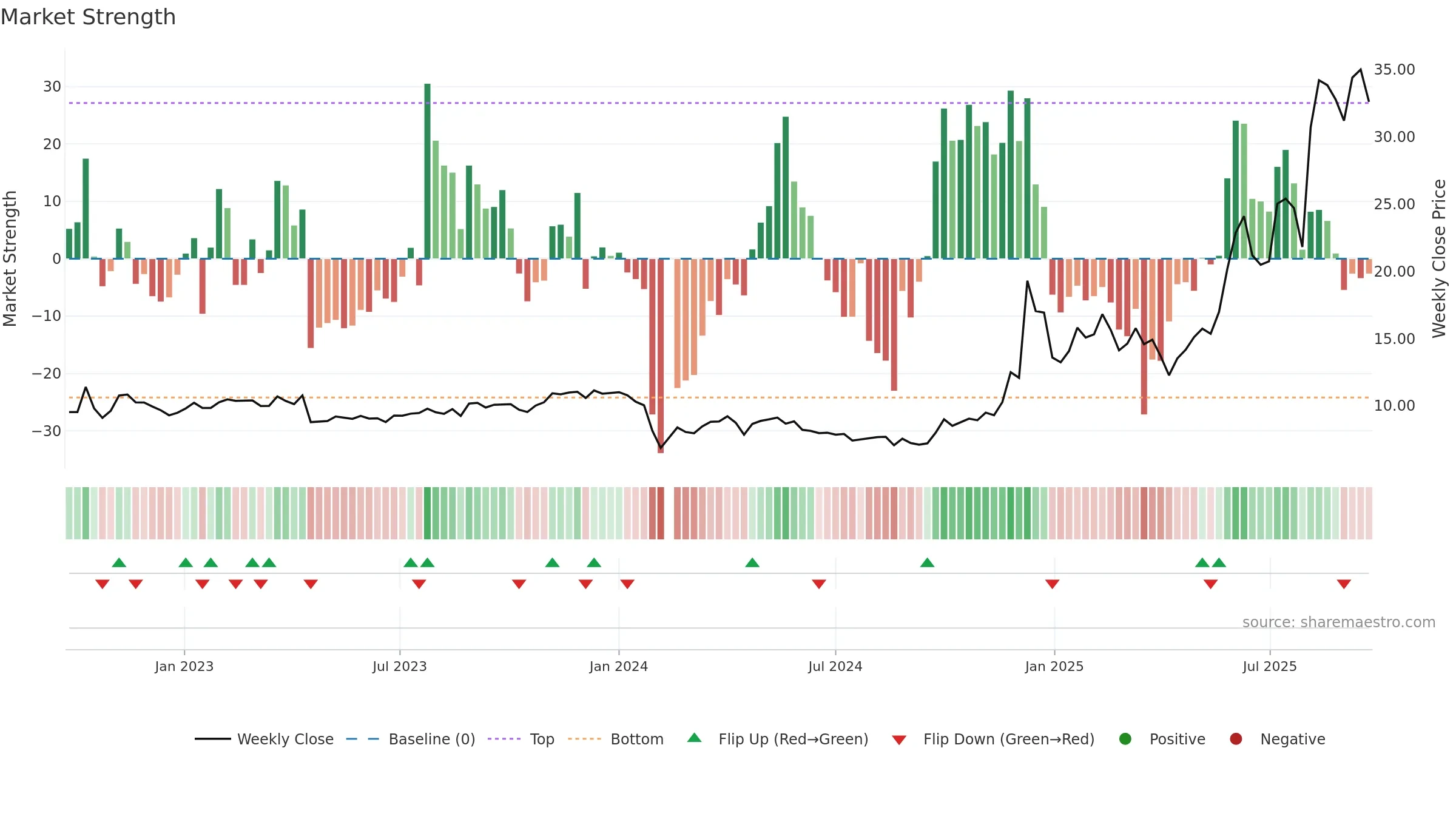Toggle the Top legend entry
The image size is (1456, 819).
coord(521,739)
